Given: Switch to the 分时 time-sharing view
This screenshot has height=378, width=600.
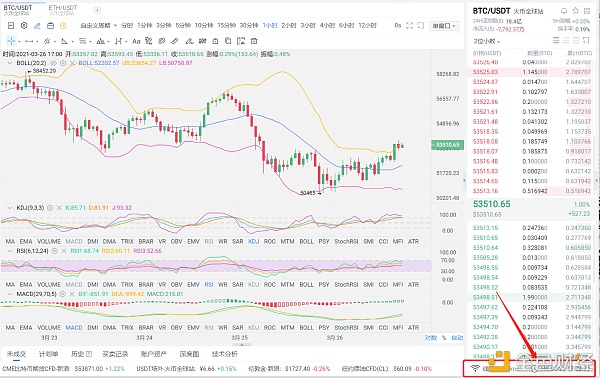Looking at the screenshot, I should (127, 26).
